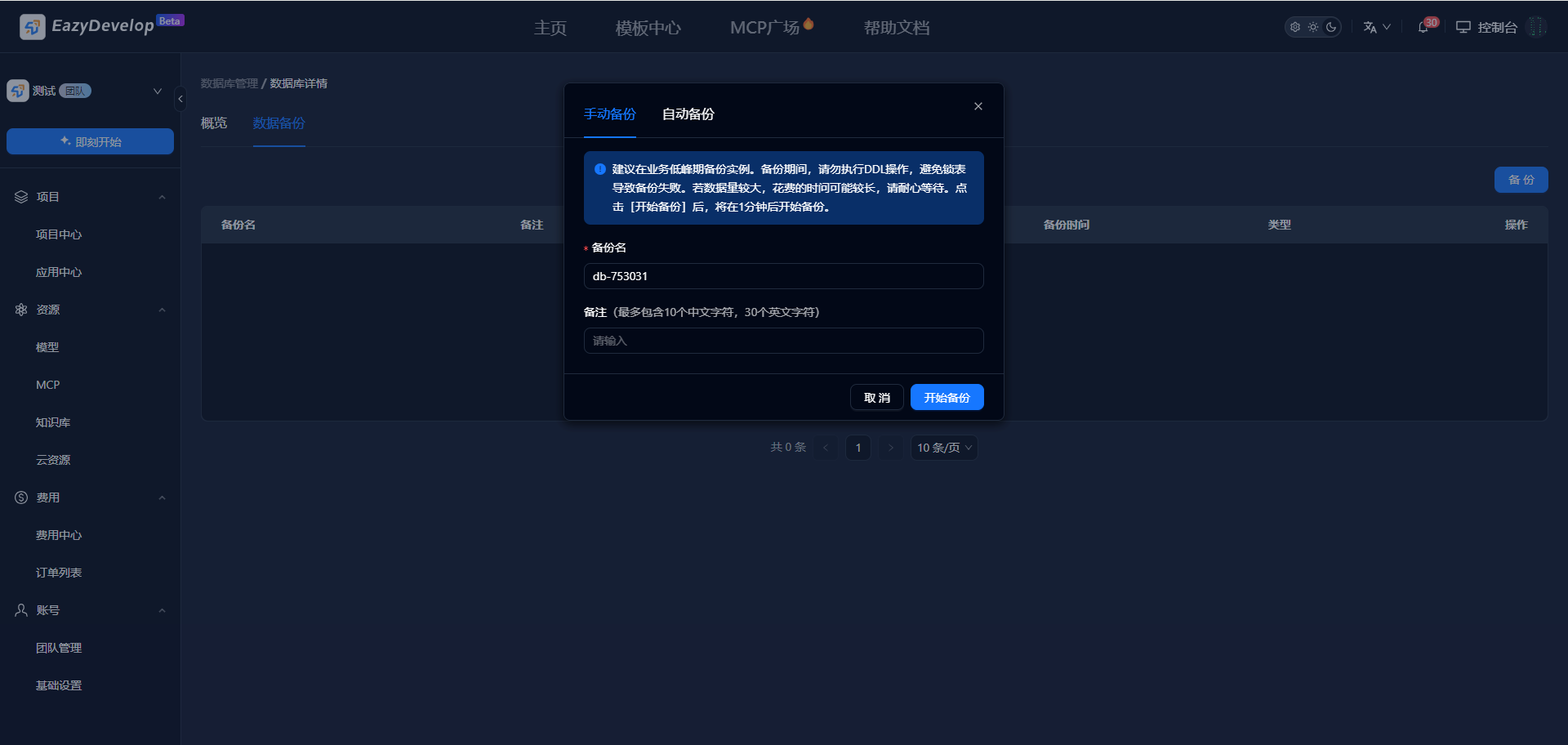
Task: Switch to the 自动备份 tab
Action: pos(688,114)
